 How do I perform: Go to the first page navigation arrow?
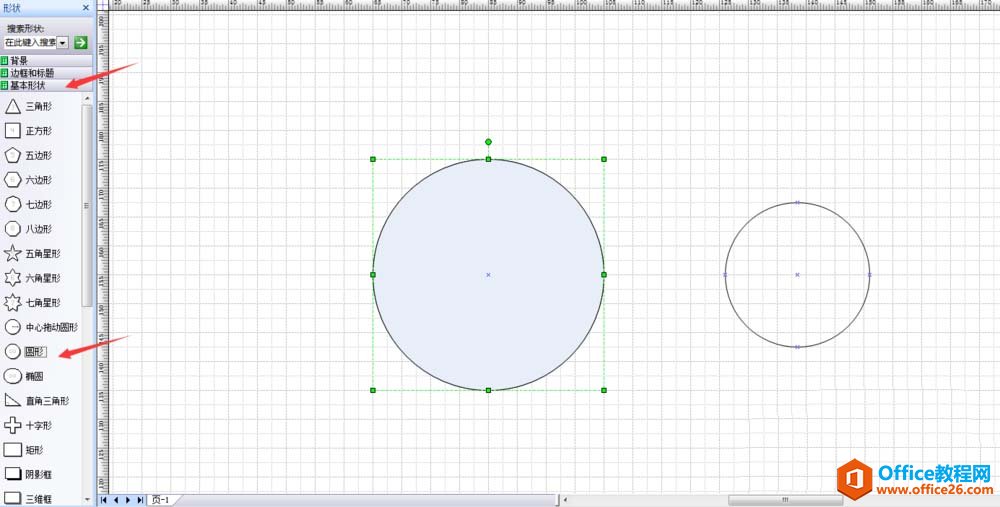[x=104, y=501]
